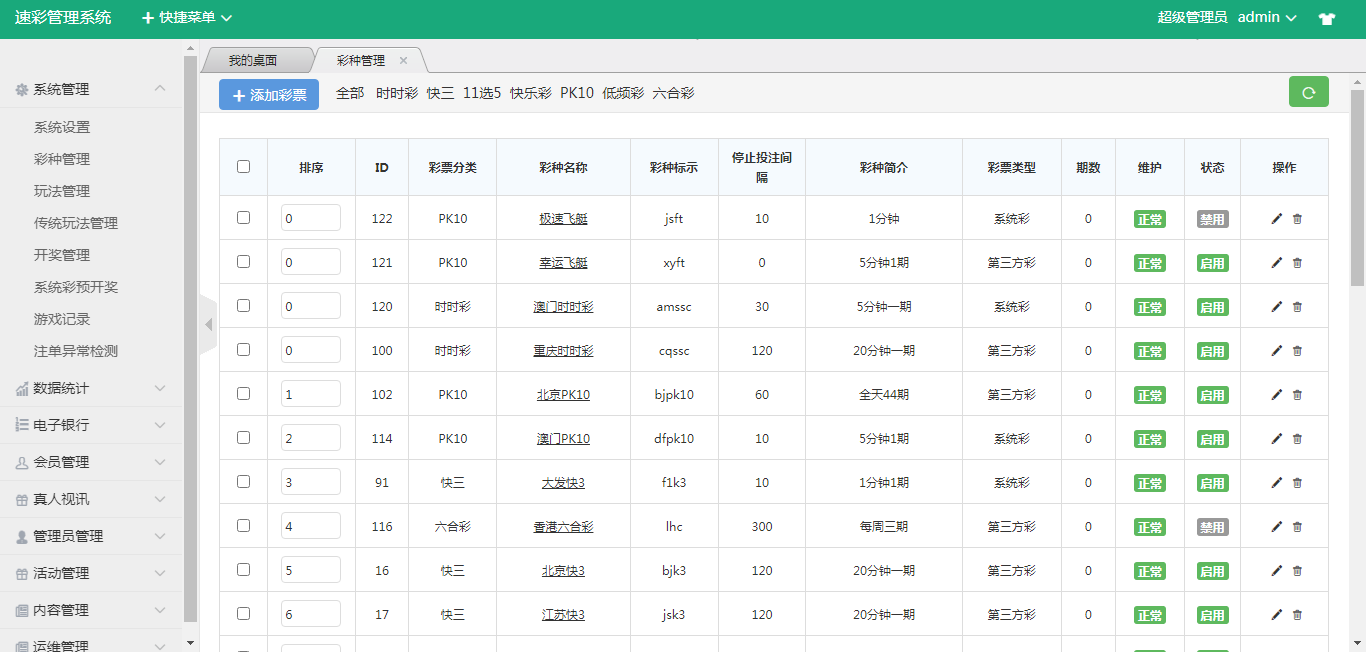
Task: Check the box for 重庆时时彩 row
Action: coord(243,349)
